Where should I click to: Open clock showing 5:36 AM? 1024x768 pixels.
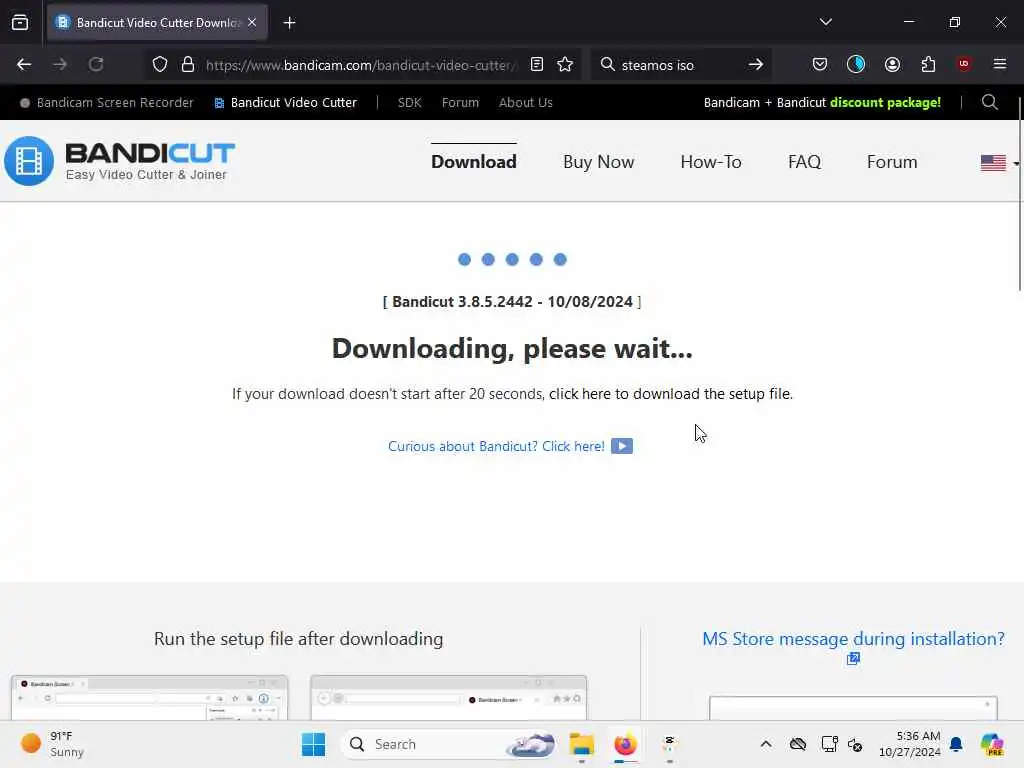tap(910, 744)
